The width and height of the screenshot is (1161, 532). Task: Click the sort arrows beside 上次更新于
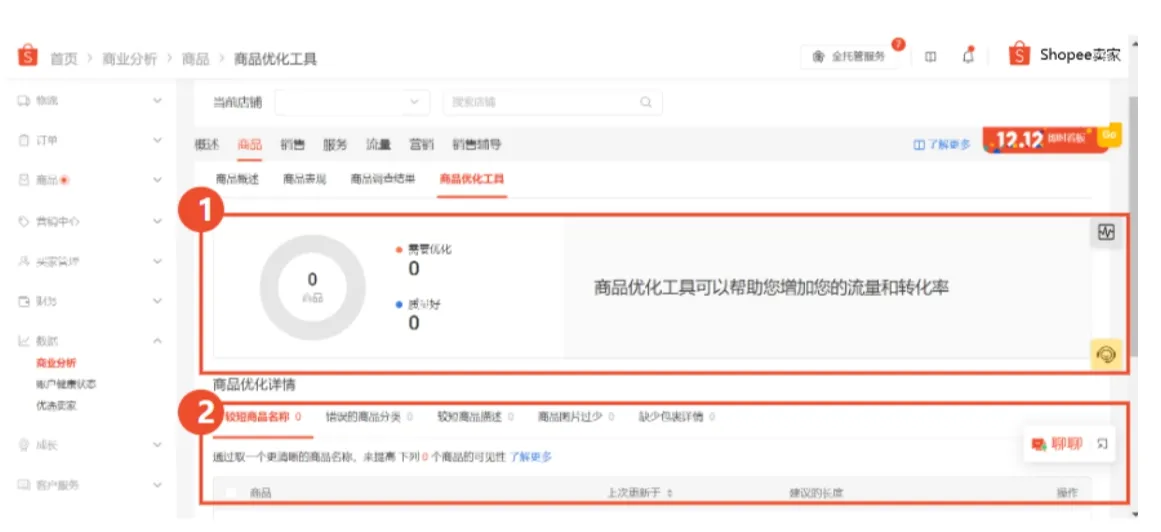(x=669, y=493)
